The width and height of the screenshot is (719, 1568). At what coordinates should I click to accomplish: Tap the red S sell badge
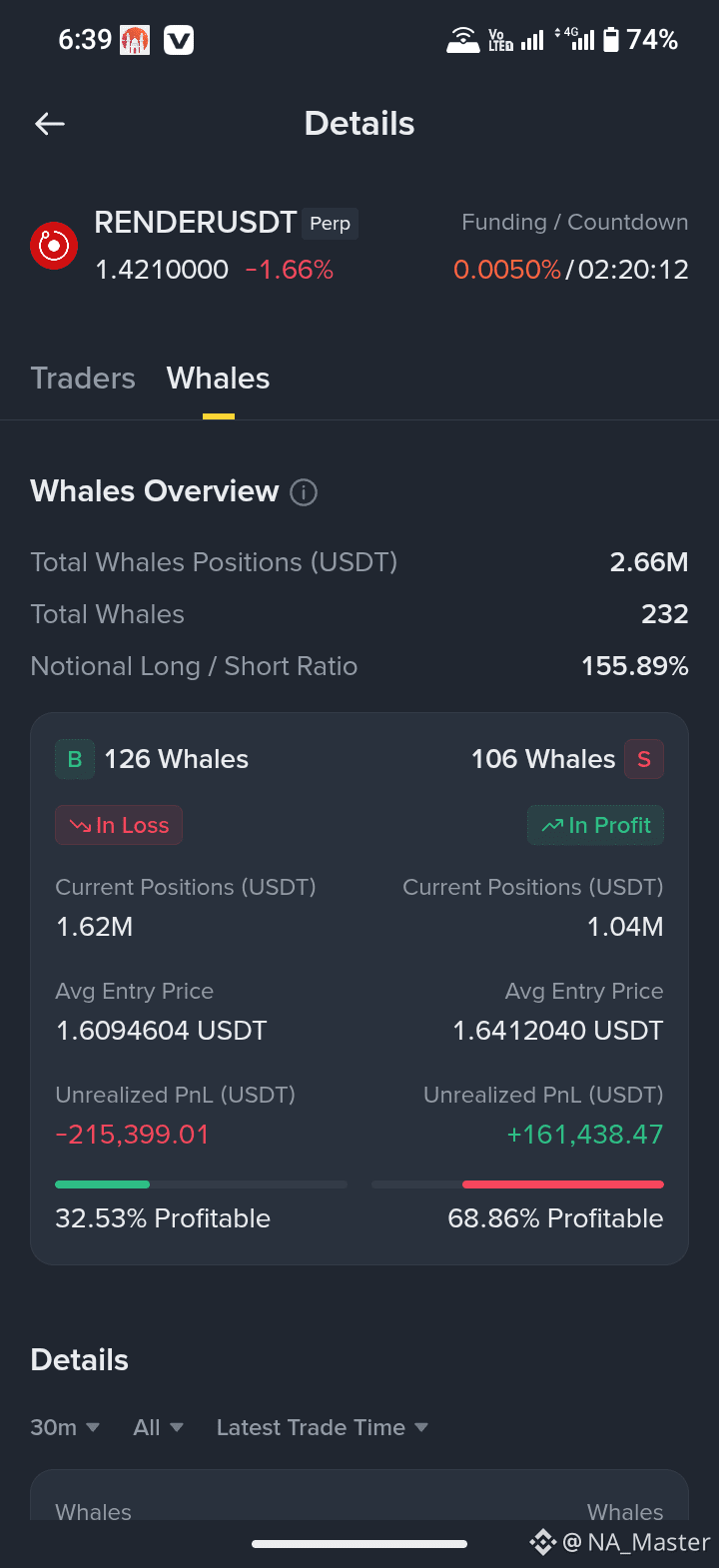[644, 759]
